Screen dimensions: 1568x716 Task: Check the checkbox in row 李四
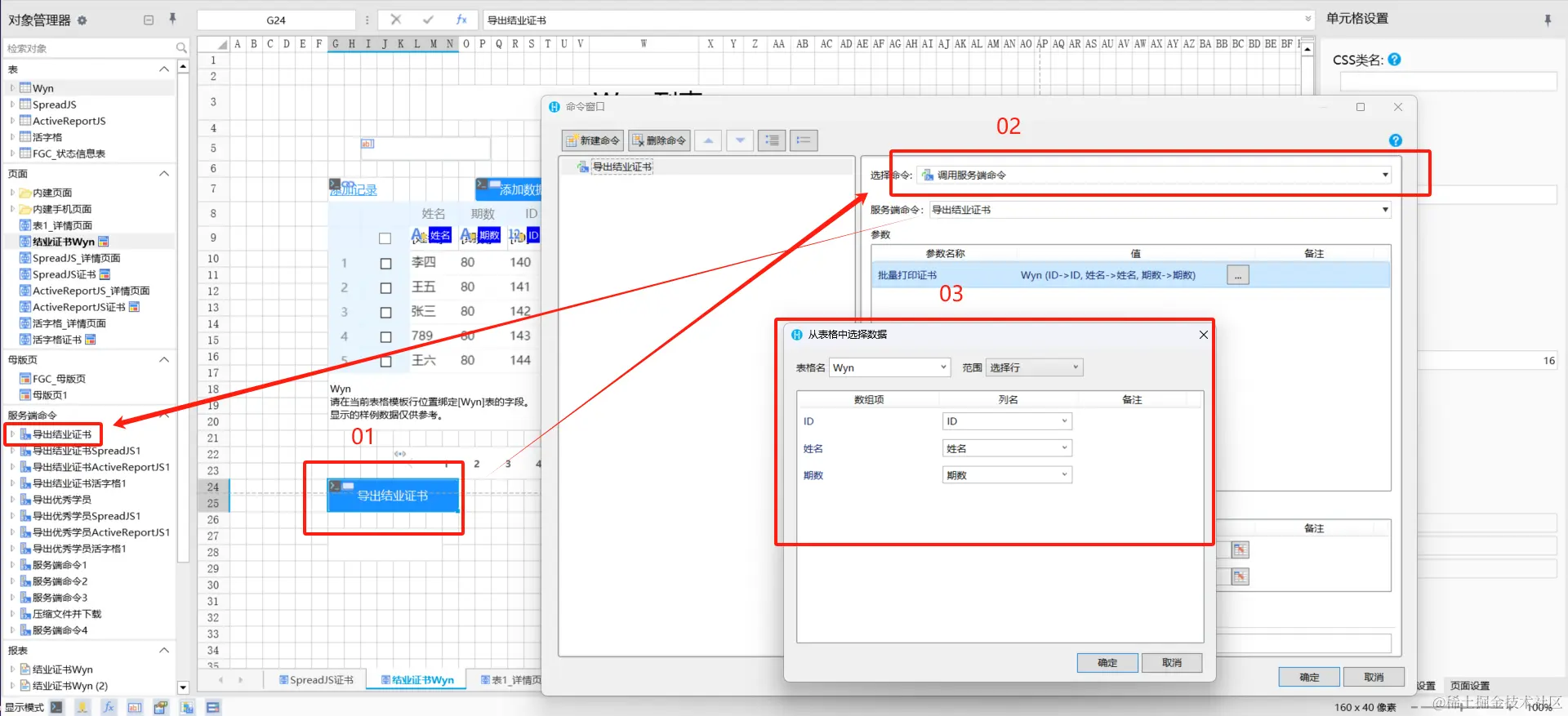pos(385,263)
